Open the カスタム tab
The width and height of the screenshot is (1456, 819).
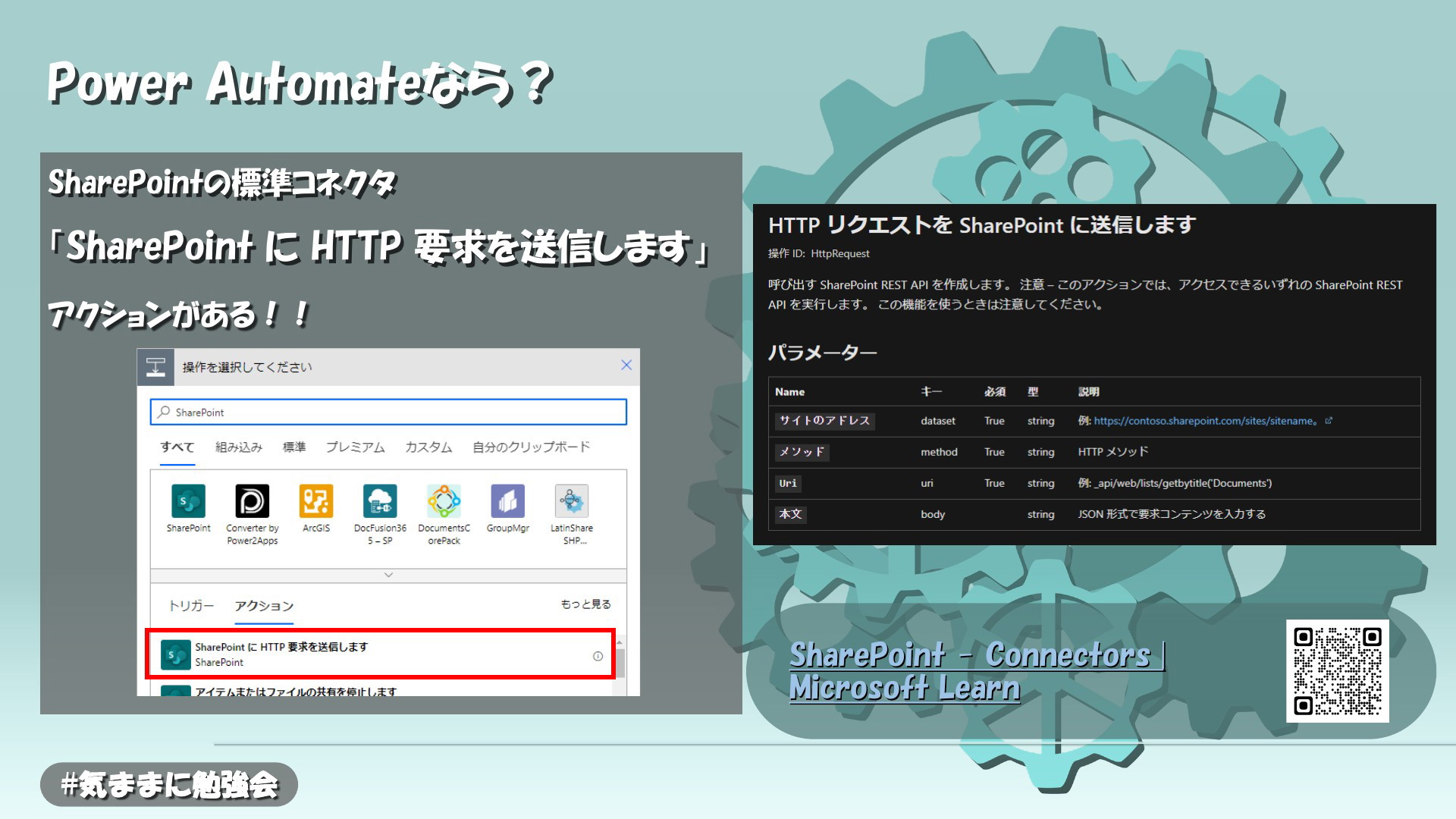point(428,447)
